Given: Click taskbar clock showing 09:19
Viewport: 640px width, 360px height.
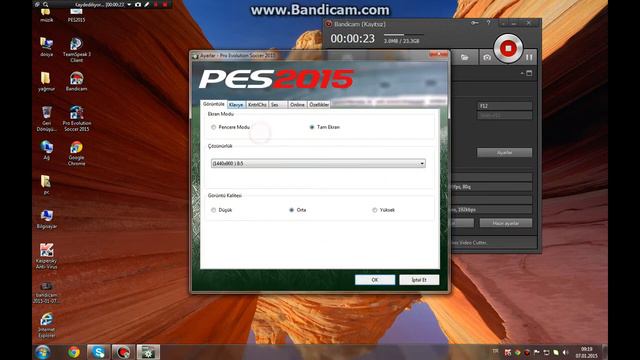Looking at the screenshot, I should [586, 353].
